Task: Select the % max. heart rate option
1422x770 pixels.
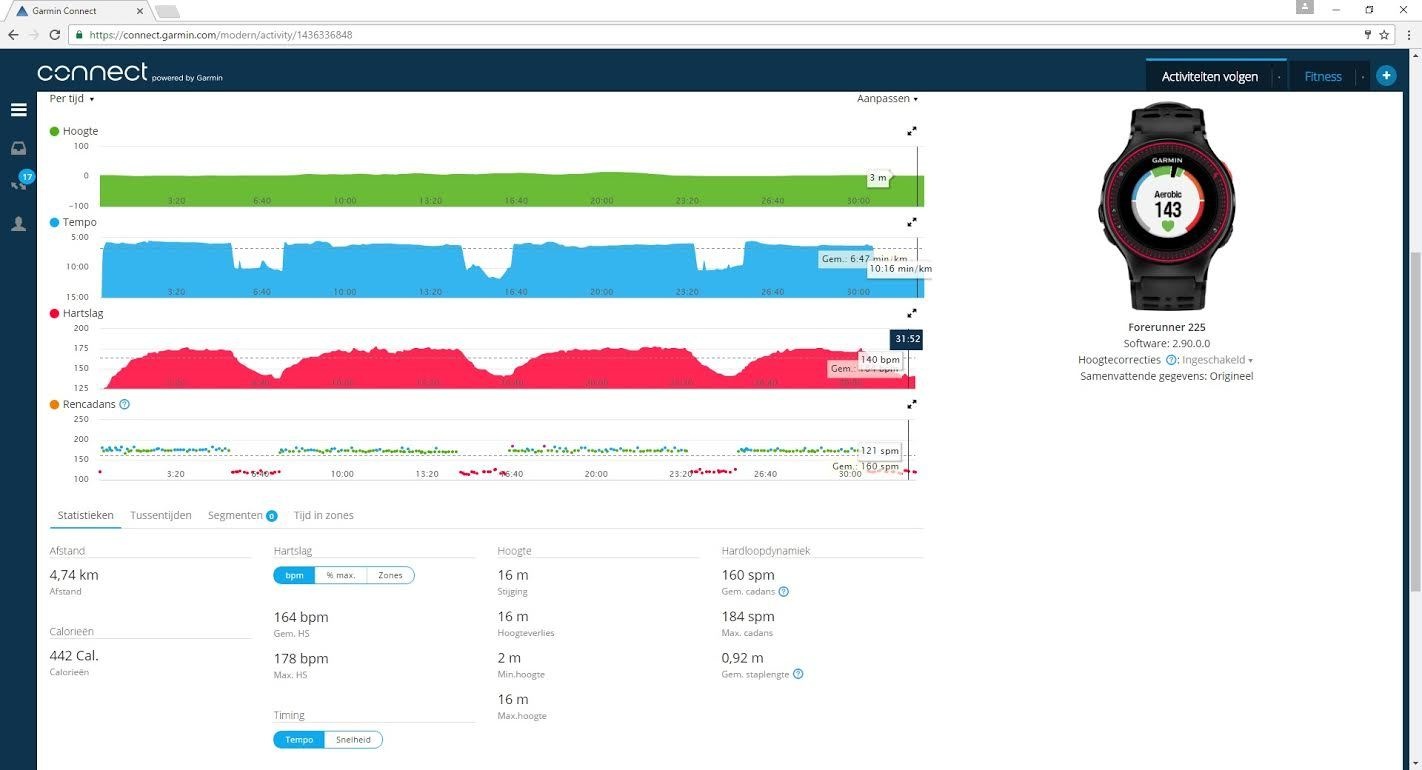Action: click(x=341, y=575)
